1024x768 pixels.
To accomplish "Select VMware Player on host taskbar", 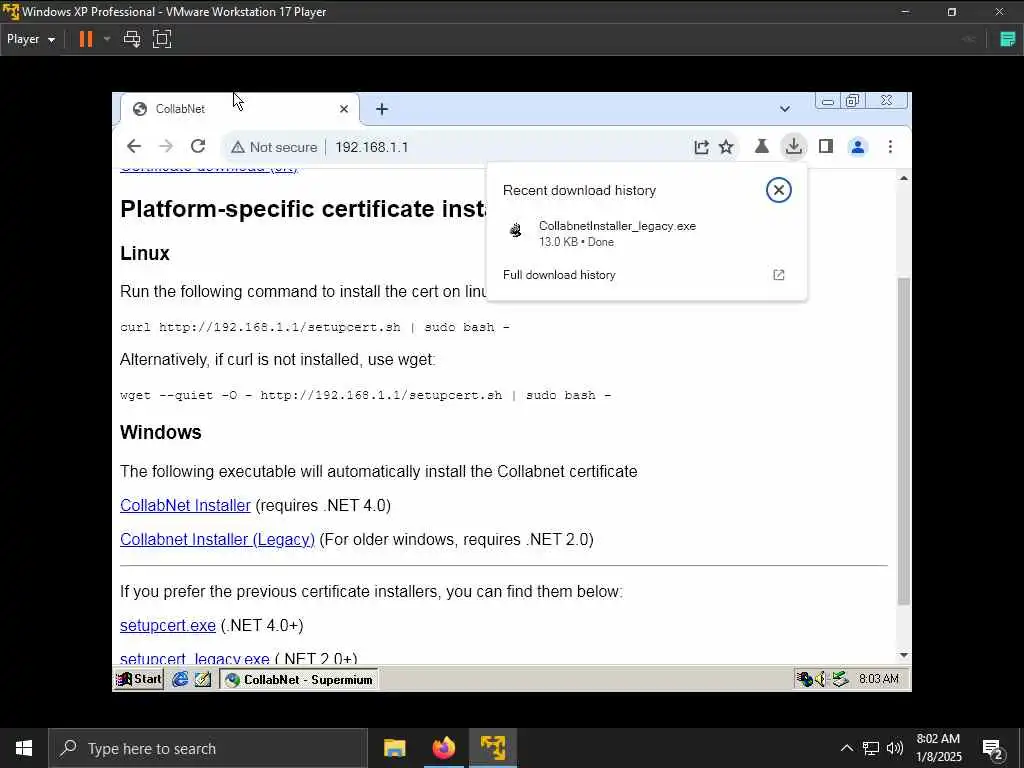I will pyautogui.click(x=493, y=748).
